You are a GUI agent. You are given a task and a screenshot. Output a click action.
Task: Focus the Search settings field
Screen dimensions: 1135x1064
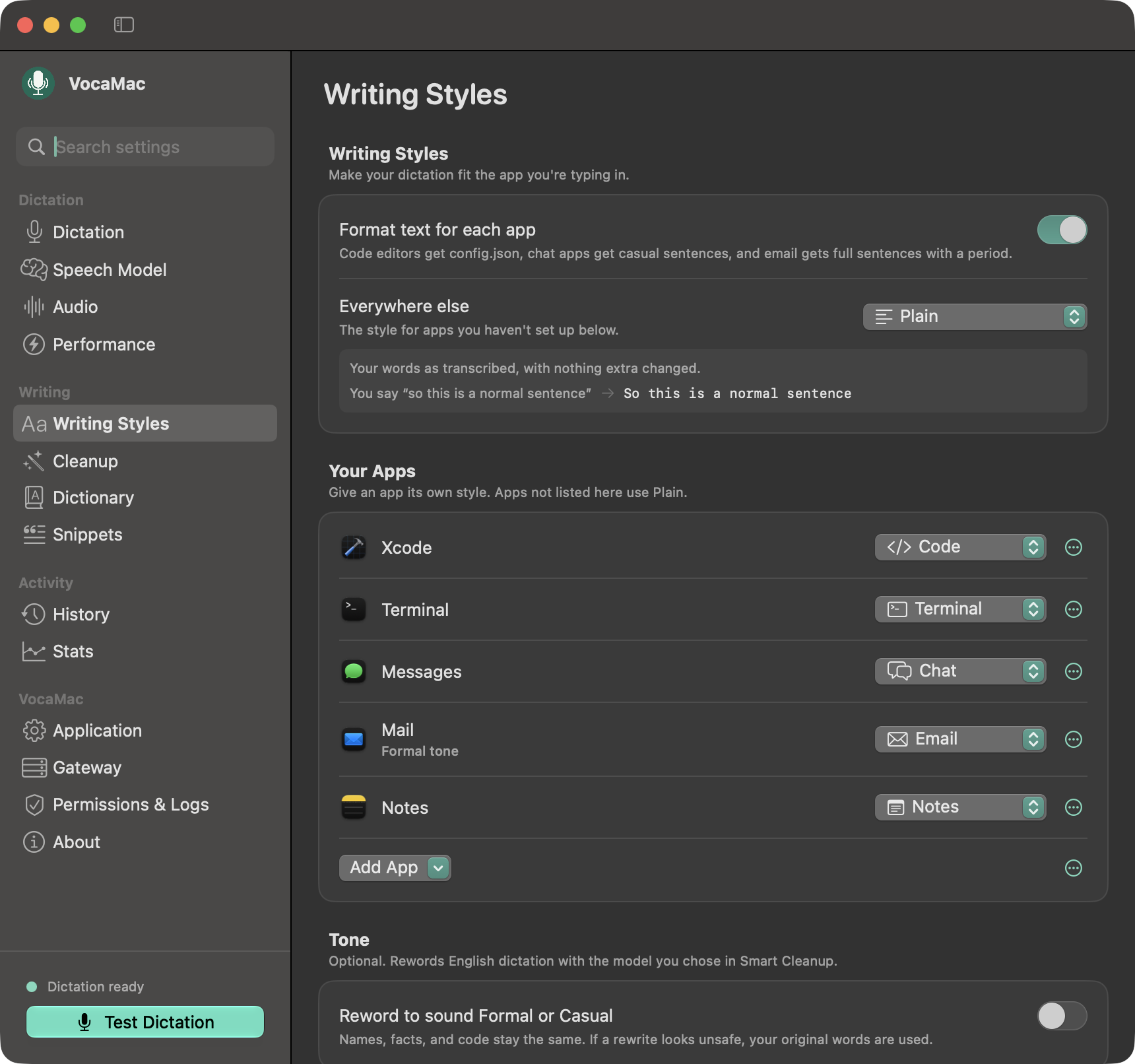(x=145, y=147)
